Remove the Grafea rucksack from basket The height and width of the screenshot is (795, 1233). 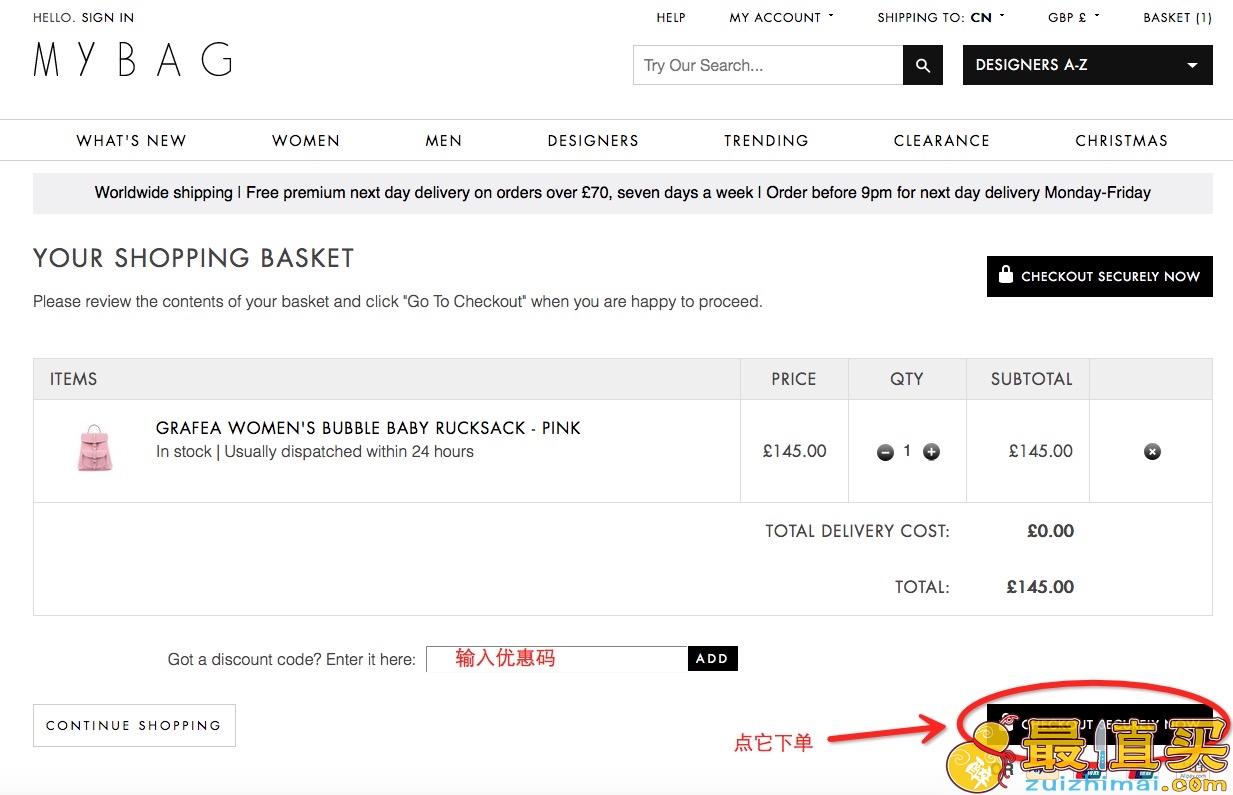click(1152, 452)
